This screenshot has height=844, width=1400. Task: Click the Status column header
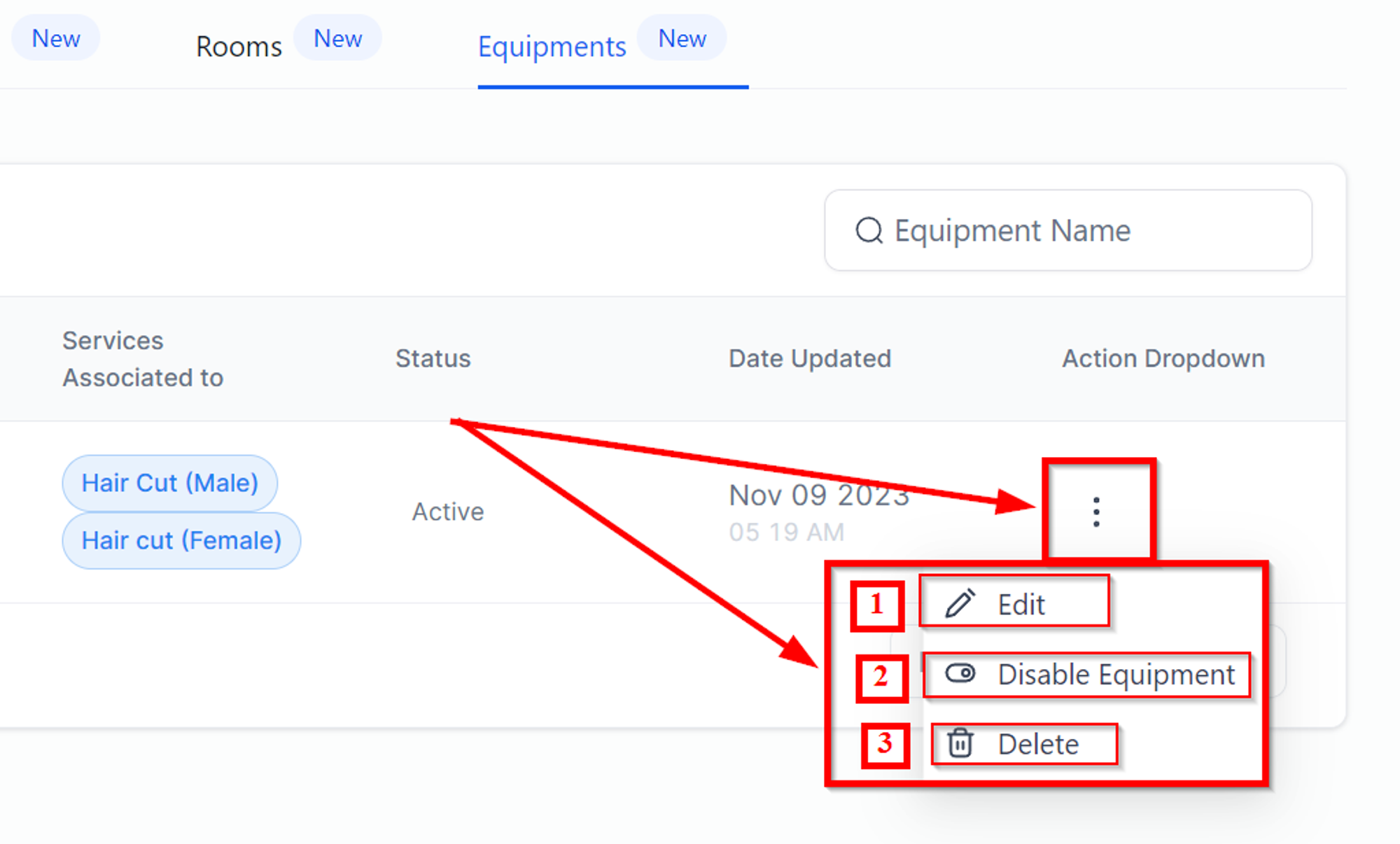pos(433,358)
